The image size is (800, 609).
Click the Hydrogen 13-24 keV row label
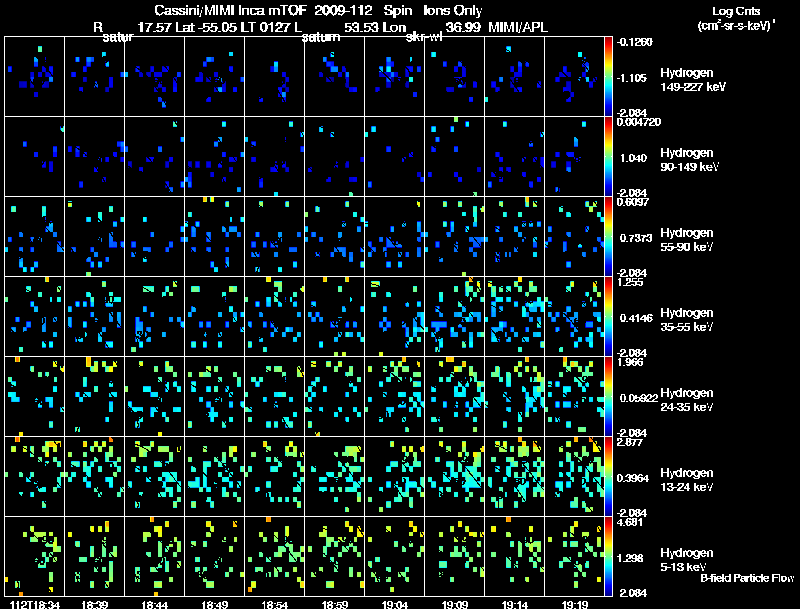[687, 480]
